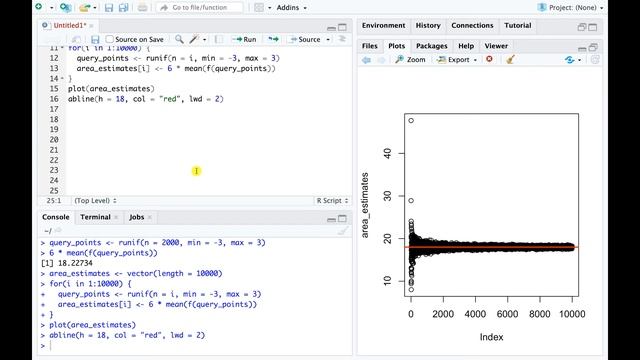
Task: Click the fold marker at line 14
Action: point(62,78)
